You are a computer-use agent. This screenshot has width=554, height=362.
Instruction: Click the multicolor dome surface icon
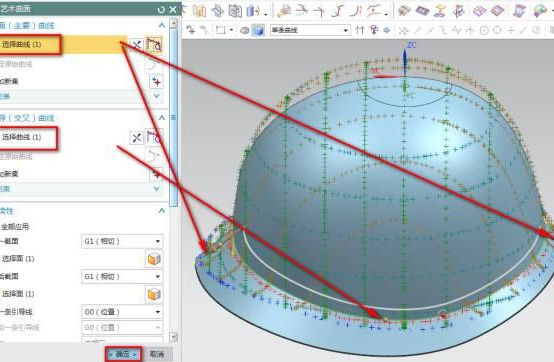(540, 11)
